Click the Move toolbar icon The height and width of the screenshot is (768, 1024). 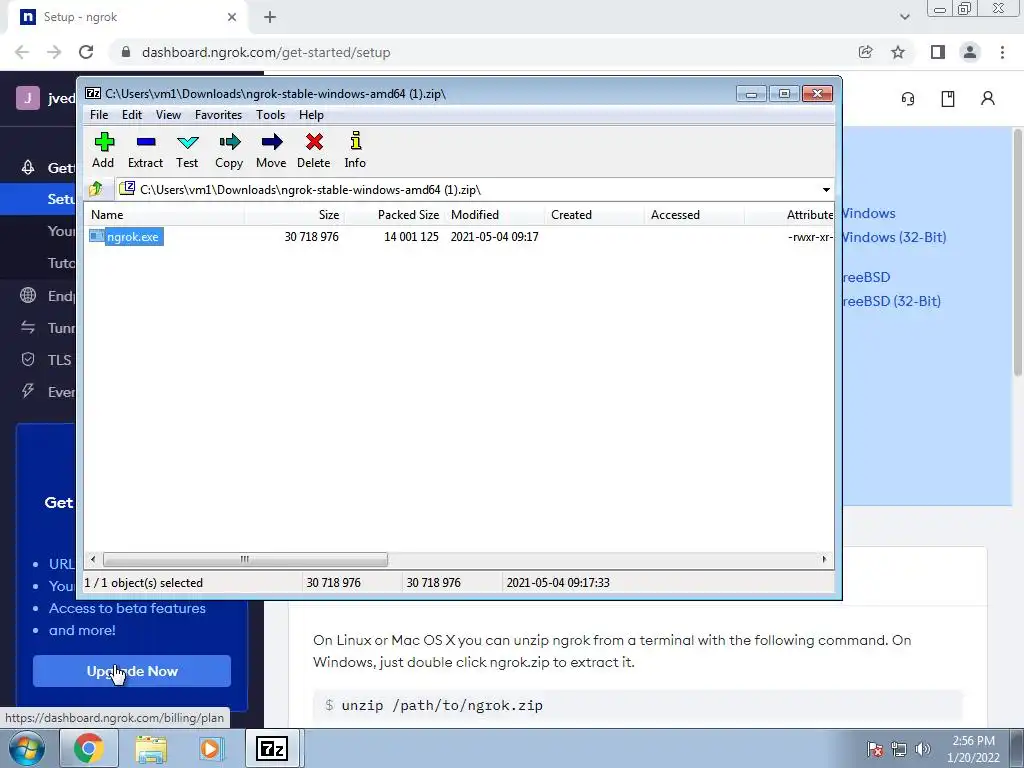coord(271,150)
